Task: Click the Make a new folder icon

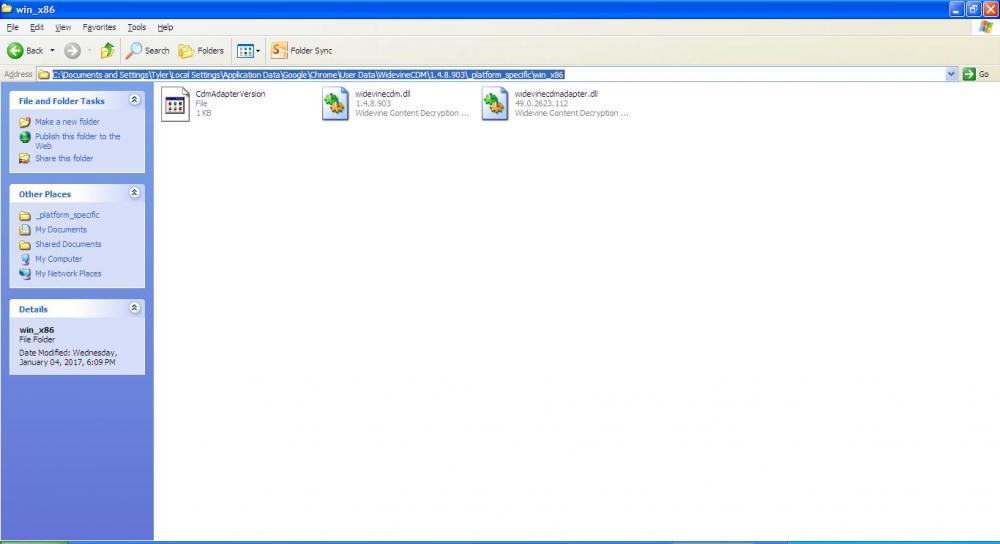Action: 25,122
